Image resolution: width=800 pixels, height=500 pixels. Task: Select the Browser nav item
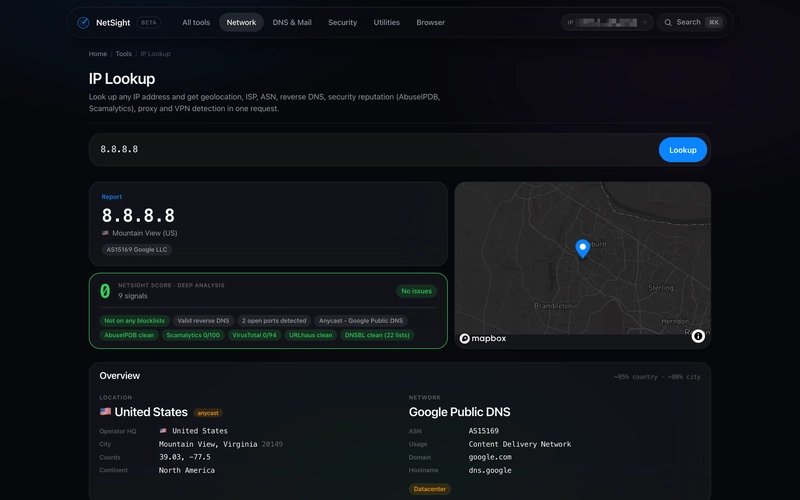pos(431,22)
